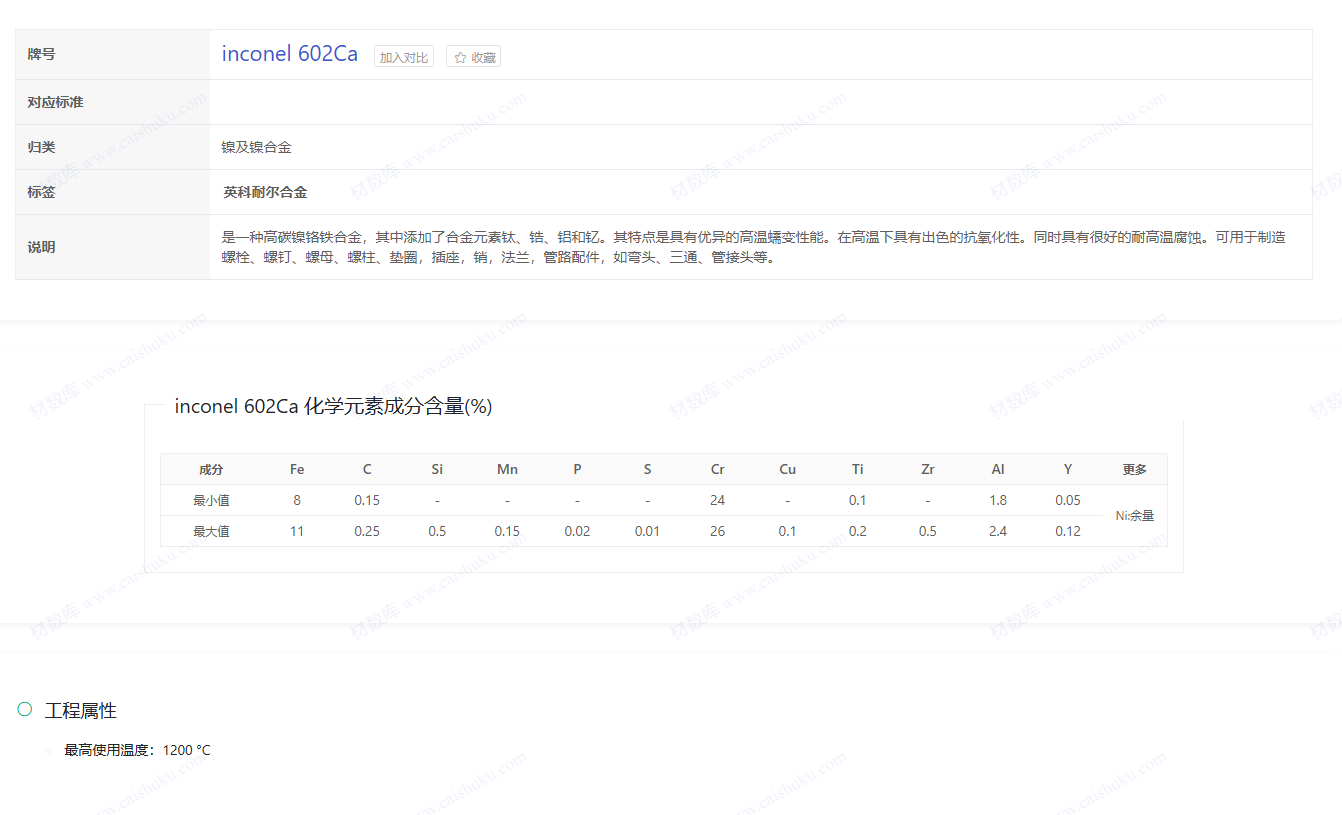Viewport: 1342px width, 815px height.
Task: Select the 牌号 row label
Action: pyautogui.click(x=42, y=54)
